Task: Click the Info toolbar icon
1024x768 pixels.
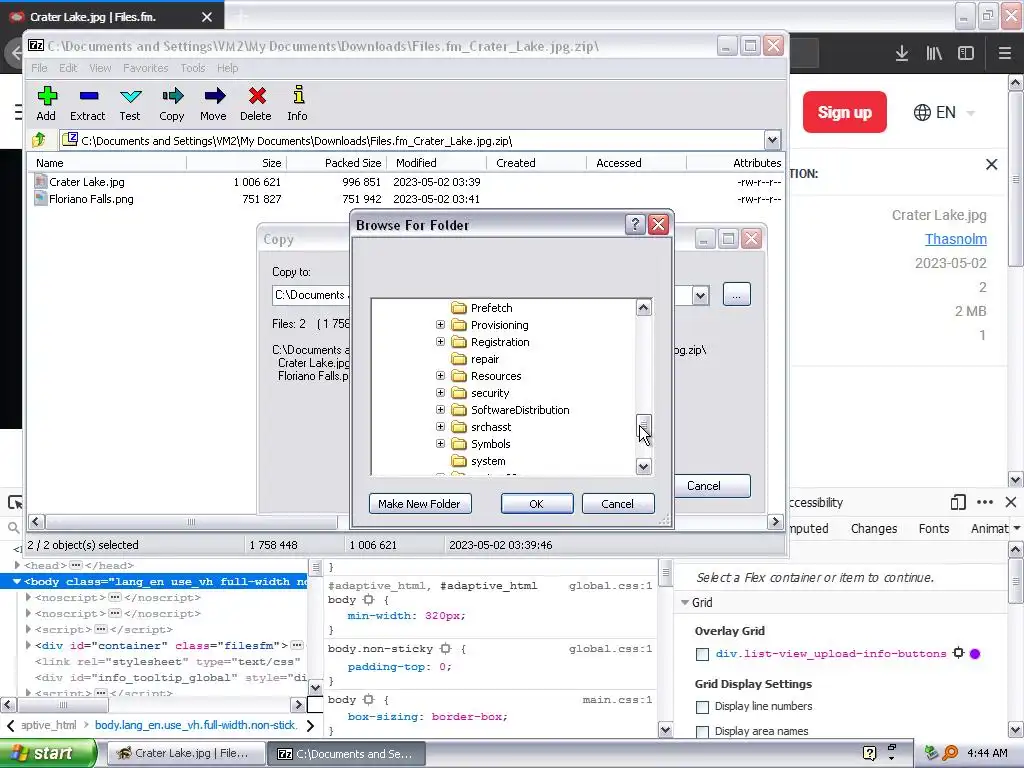Action: click(x=298, y=95)
